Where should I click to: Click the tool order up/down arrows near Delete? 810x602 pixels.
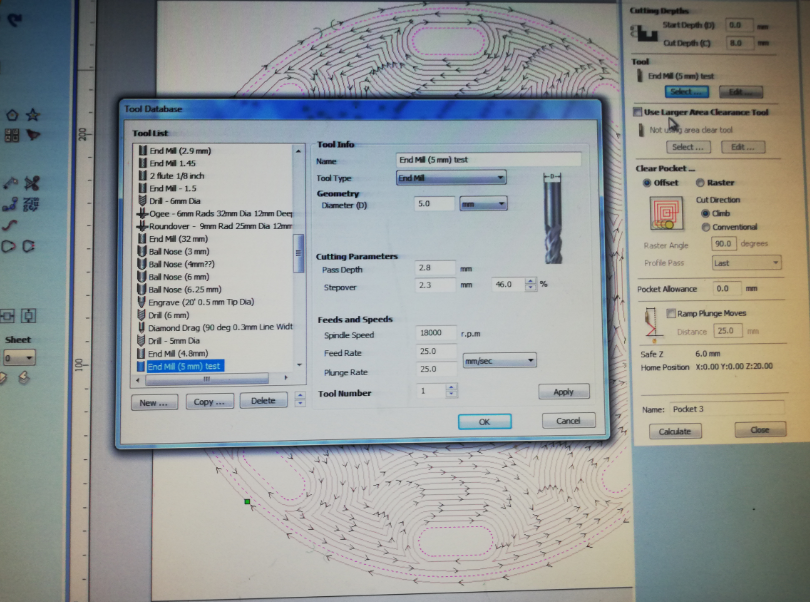point(300,399)
